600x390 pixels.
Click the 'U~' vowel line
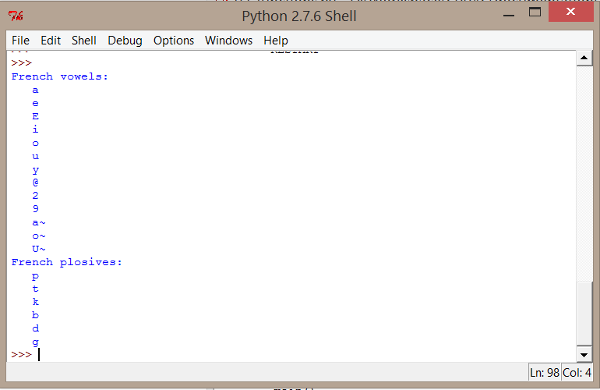point(39,249)
